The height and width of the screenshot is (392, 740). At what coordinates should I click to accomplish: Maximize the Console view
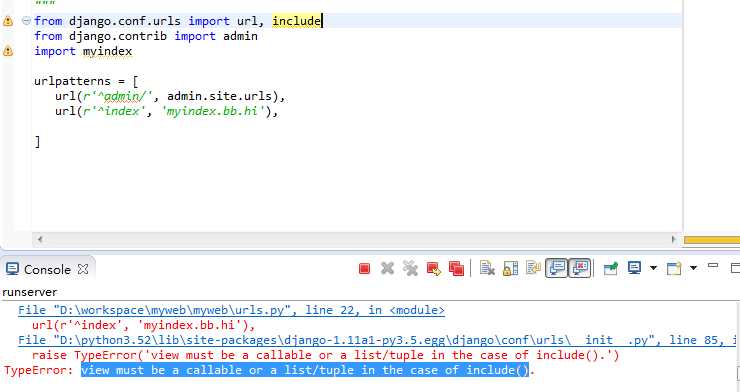click(735, 268)
